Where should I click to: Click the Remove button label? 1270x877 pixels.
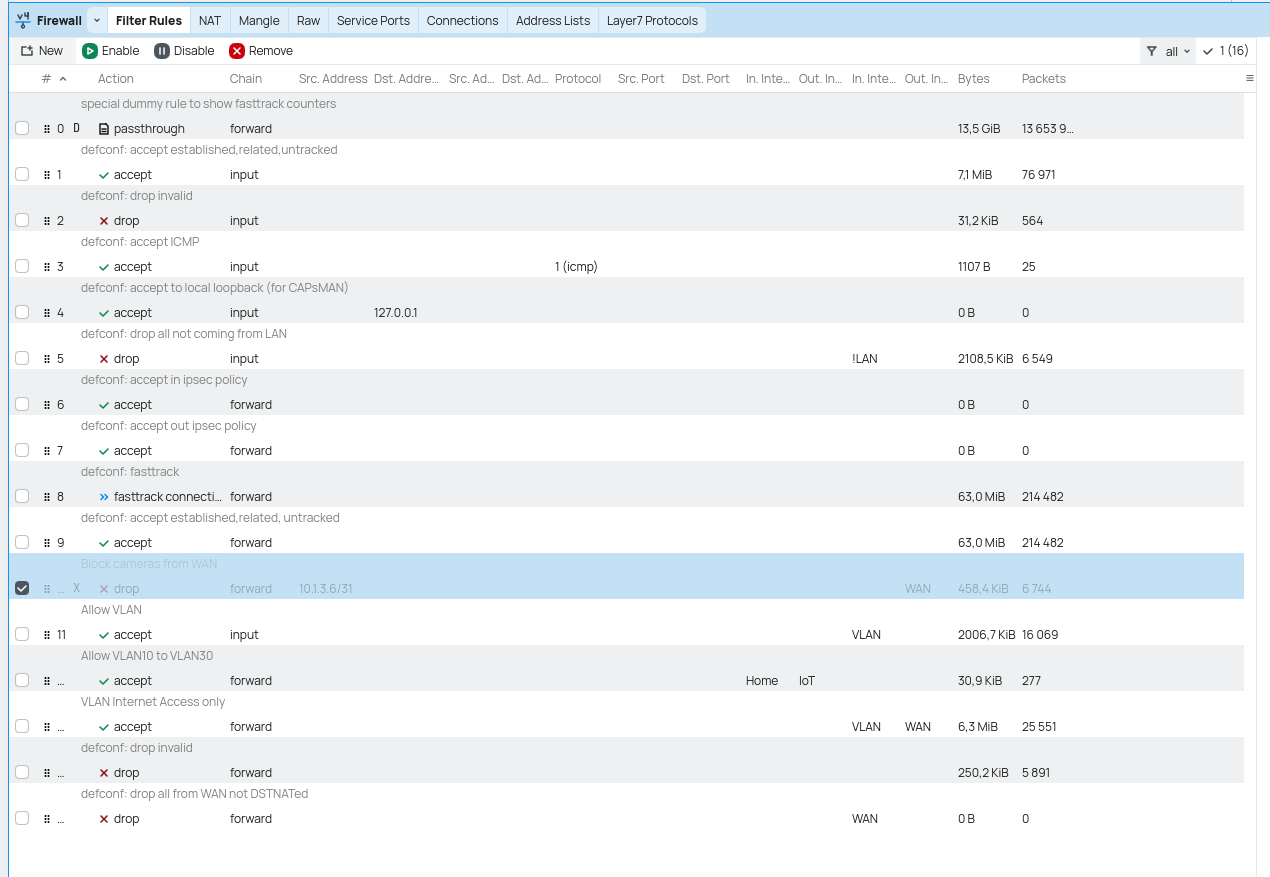click(270, 50)
